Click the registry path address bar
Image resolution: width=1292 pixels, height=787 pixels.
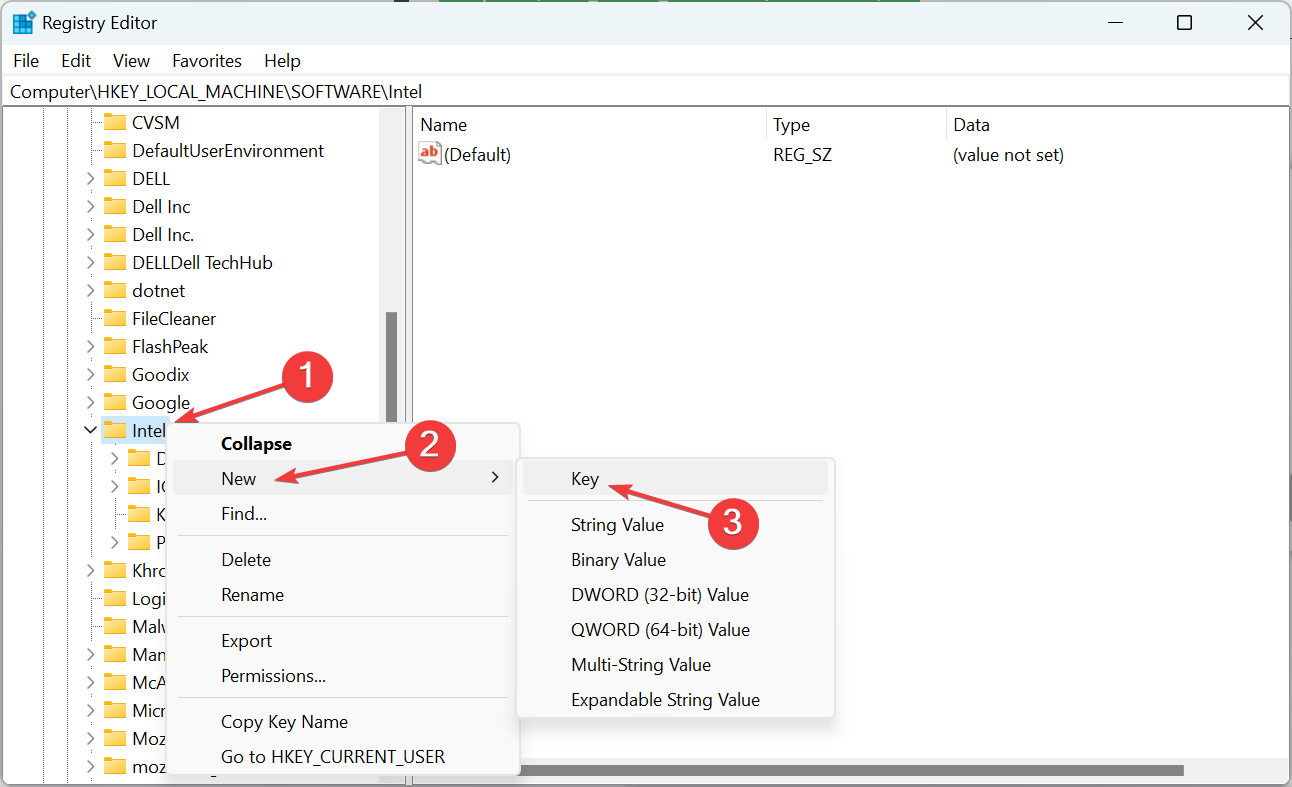tap(646, 91)
